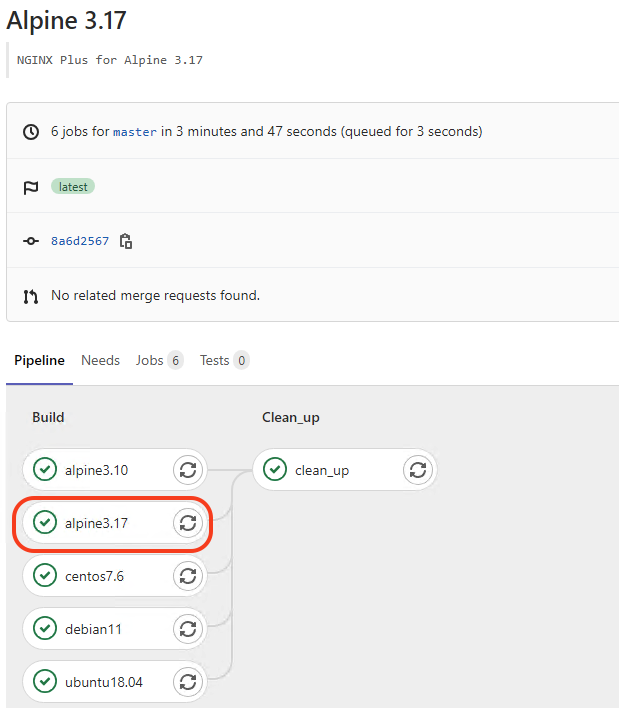Click the centos7.6 passed status icon
This screenshot has height=708, width=619.
(45, 575)
